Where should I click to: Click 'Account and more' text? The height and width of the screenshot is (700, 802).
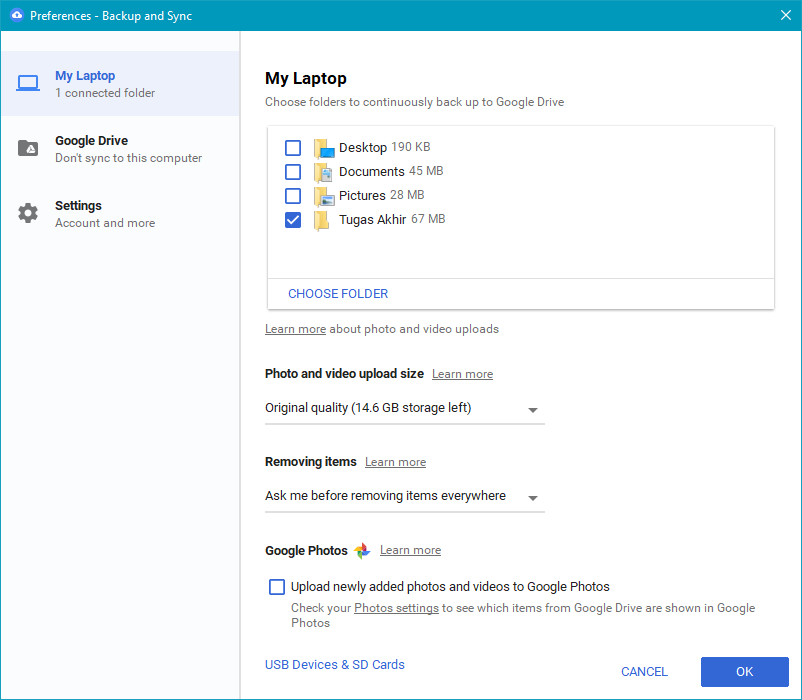pyautogui.click(x=105, y=223)
